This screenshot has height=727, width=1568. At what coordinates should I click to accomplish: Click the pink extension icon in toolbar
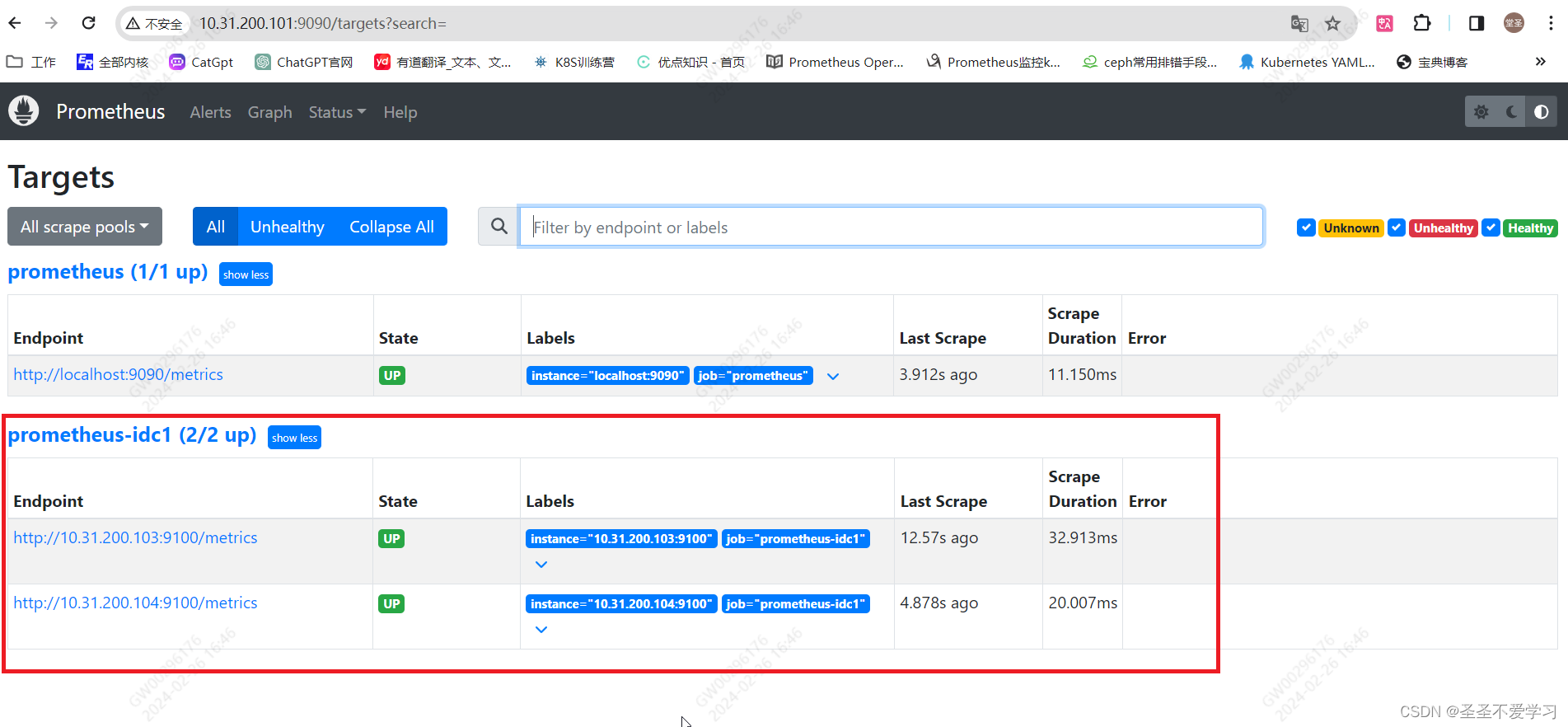[1384, 23]
